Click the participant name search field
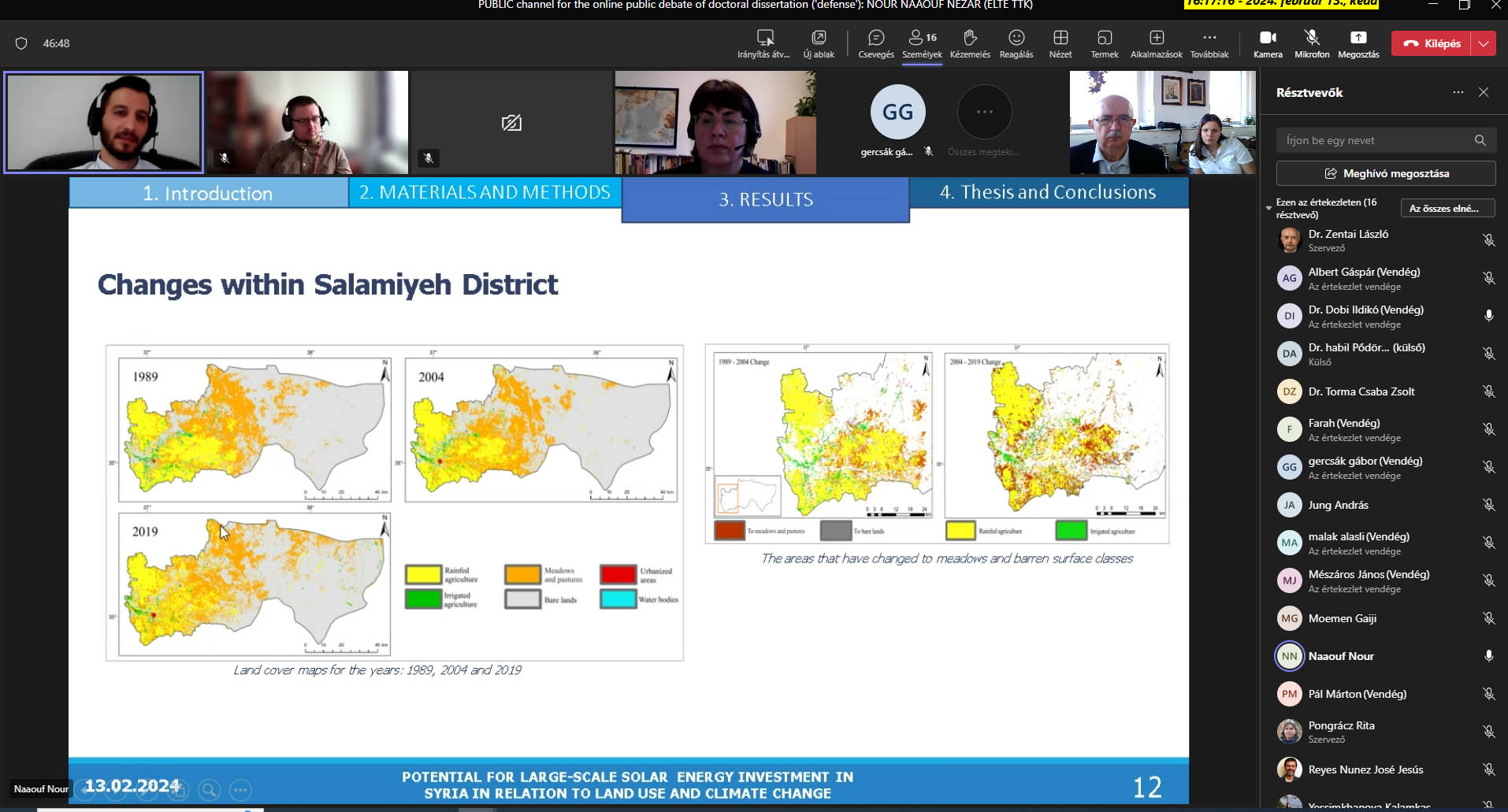Screen dimensions: 1508x812 point(1386,140)
